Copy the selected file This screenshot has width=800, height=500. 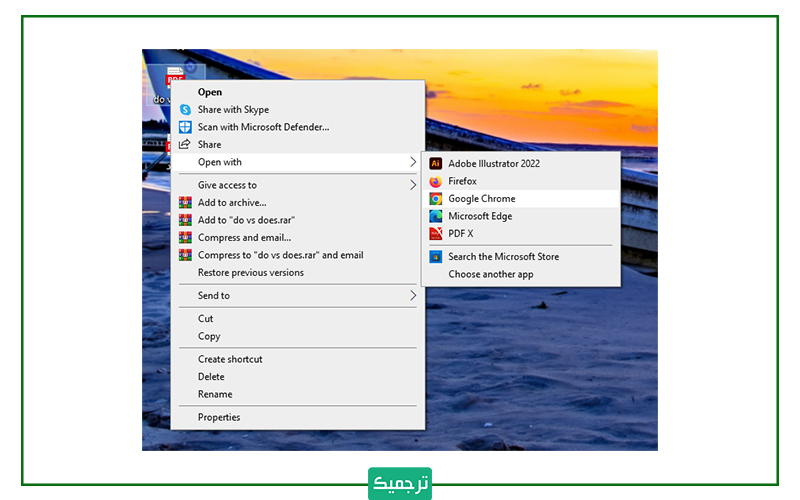click(298, 336)
